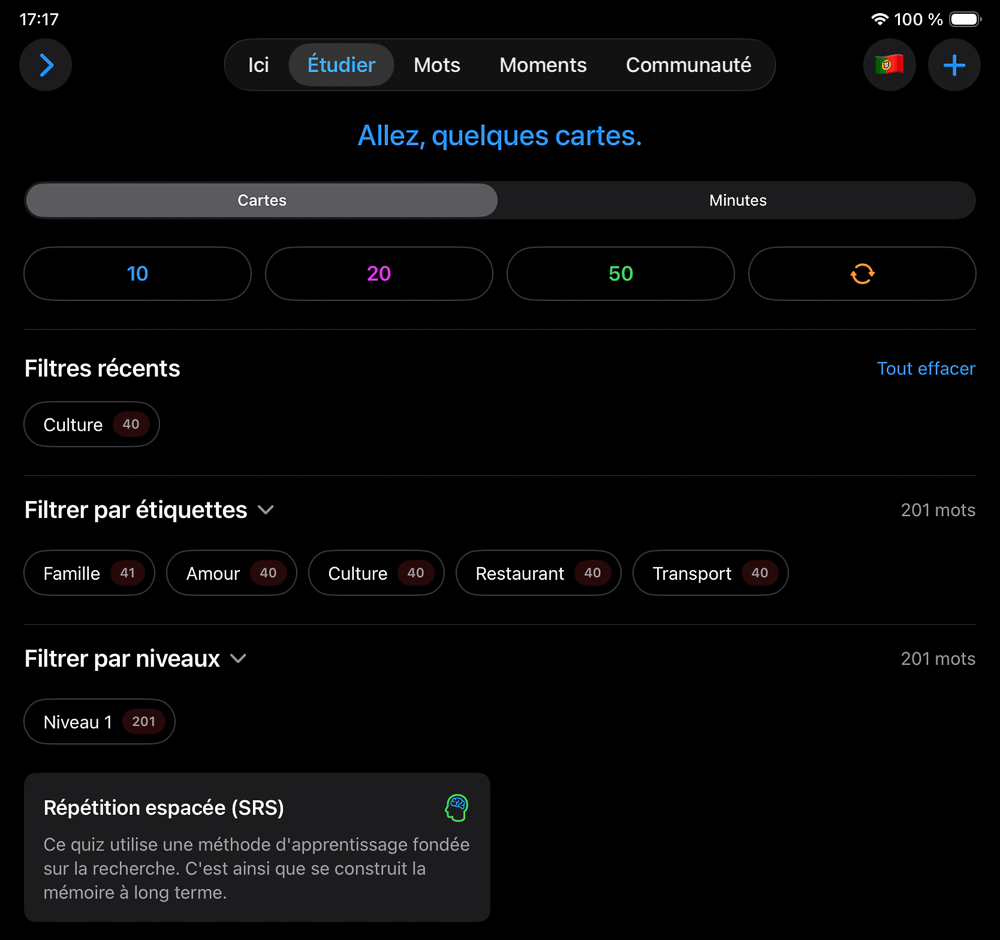Toggle the Famille tag filter
This screenshot has width=1000, height=940.
click(x=89, y=574)
